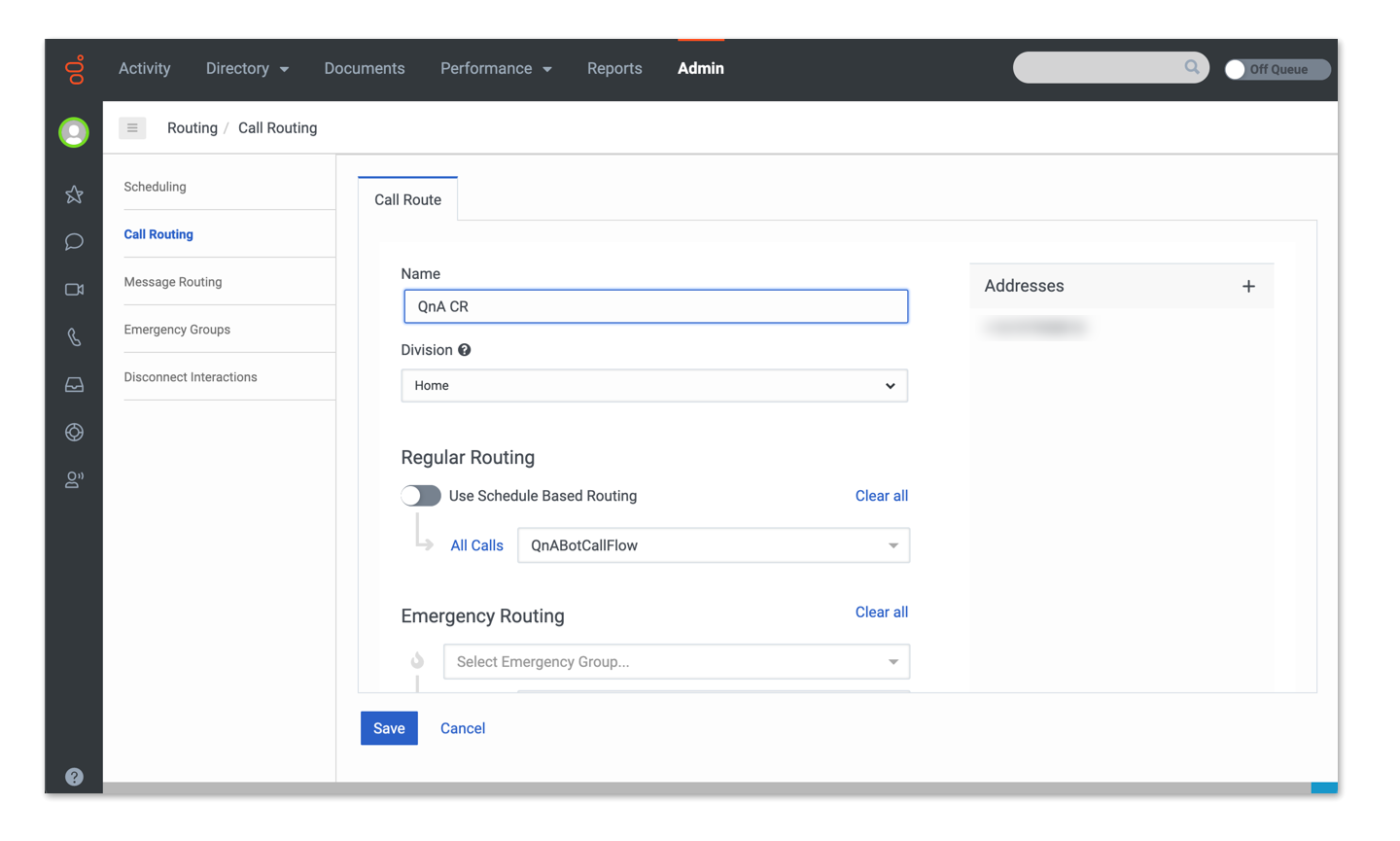Image resolution: width=1400 pixels, height=841 pixels.
Task: Click the Routing breadcrumb
Action: tap(192, 128)
